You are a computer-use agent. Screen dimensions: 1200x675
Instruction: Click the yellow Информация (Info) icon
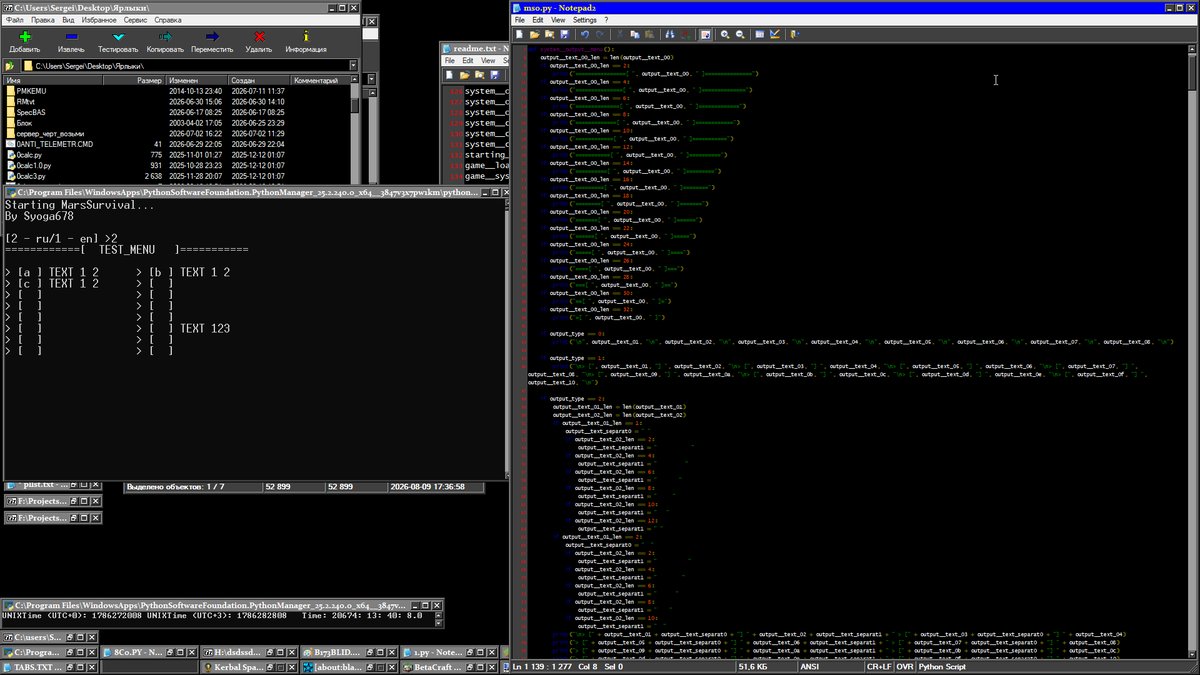coord(306,36)
